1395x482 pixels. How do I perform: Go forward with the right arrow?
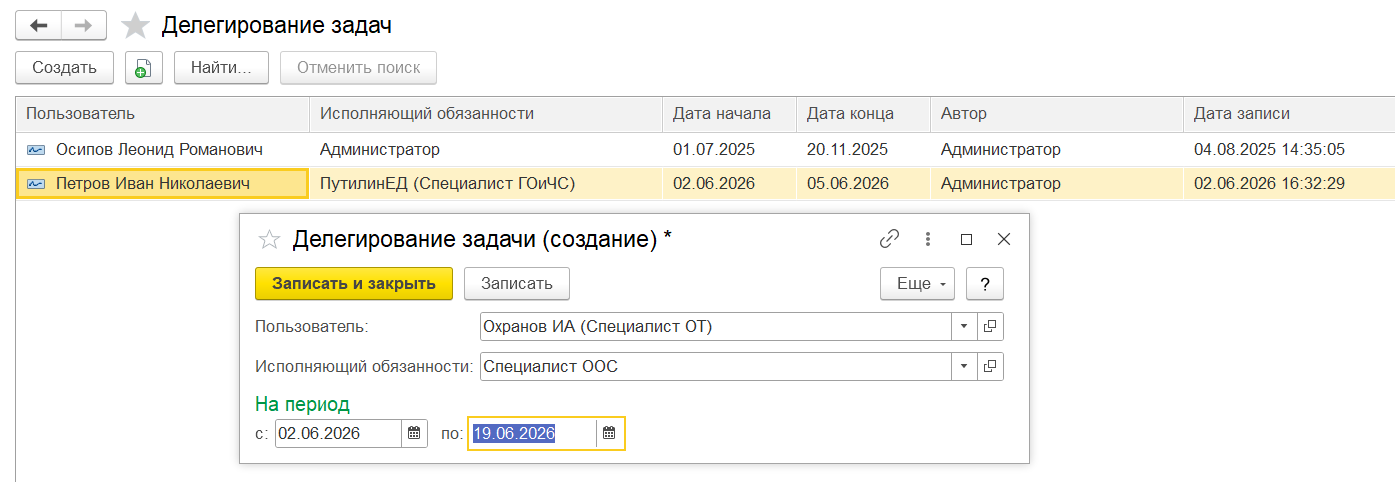pos(84,25)
